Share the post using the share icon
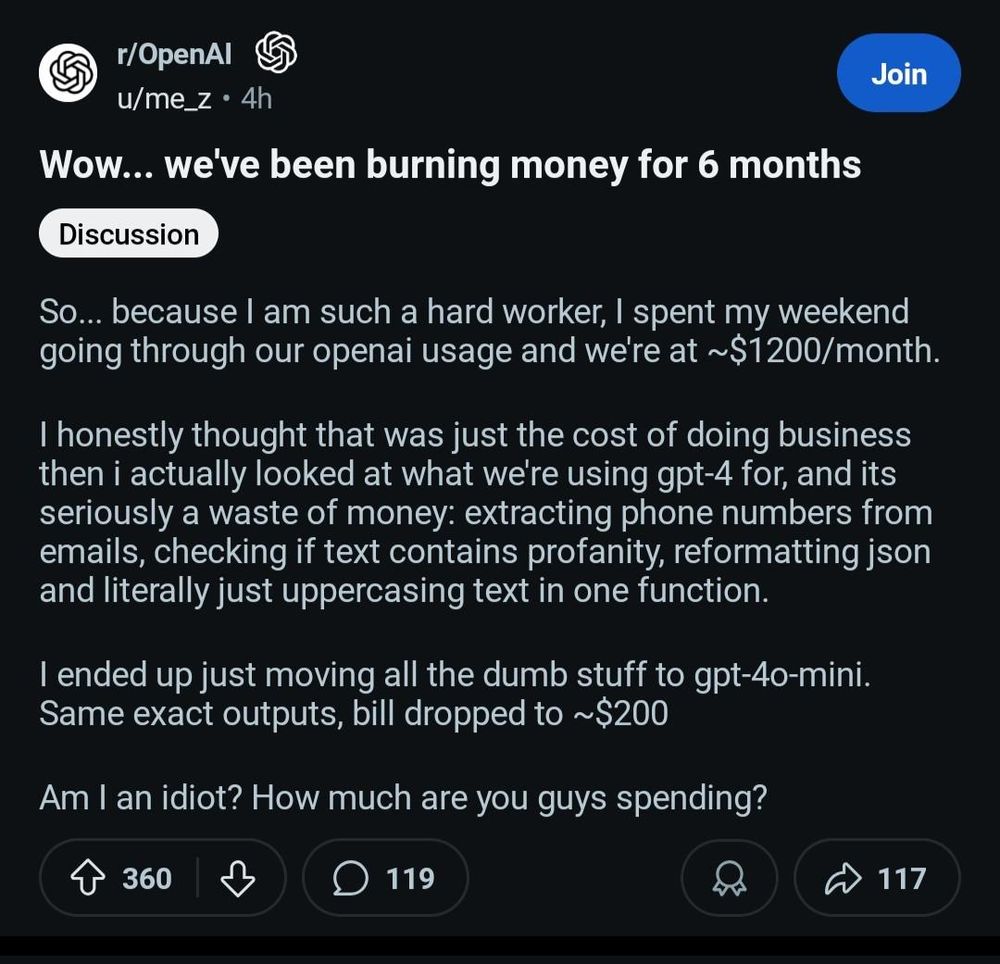1000x964 pixels. click(846, 878)
